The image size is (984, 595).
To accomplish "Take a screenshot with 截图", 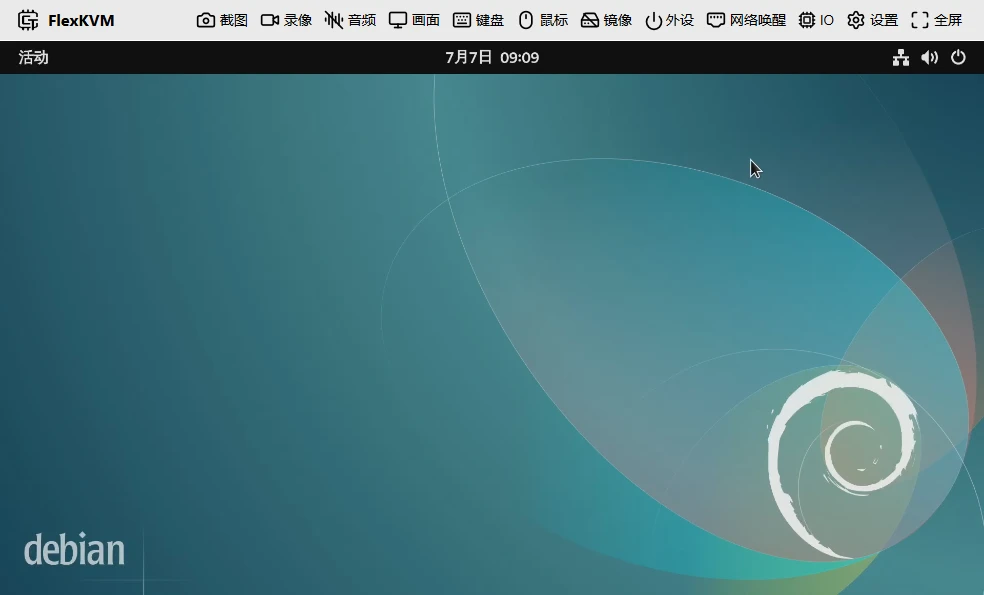I will click(222, 20).
